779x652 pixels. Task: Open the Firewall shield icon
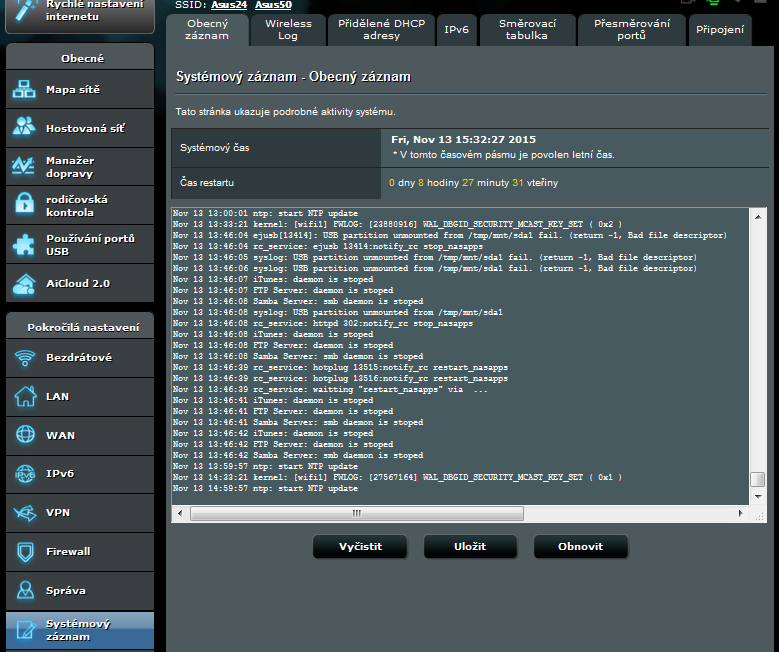[25, 552]
